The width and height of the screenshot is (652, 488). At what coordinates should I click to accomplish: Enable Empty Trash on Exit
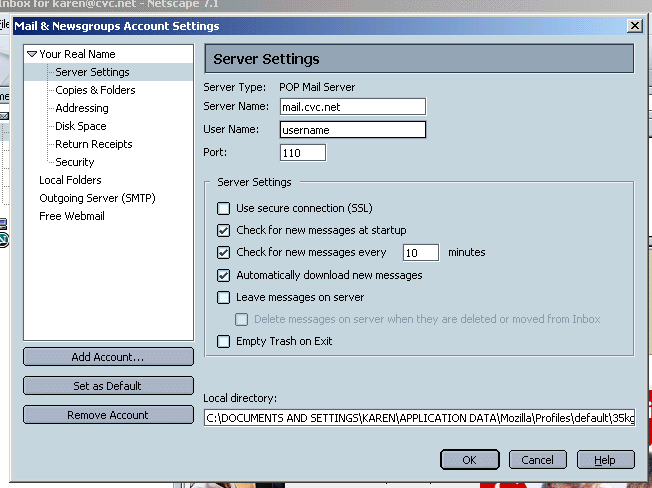[223, 341]
